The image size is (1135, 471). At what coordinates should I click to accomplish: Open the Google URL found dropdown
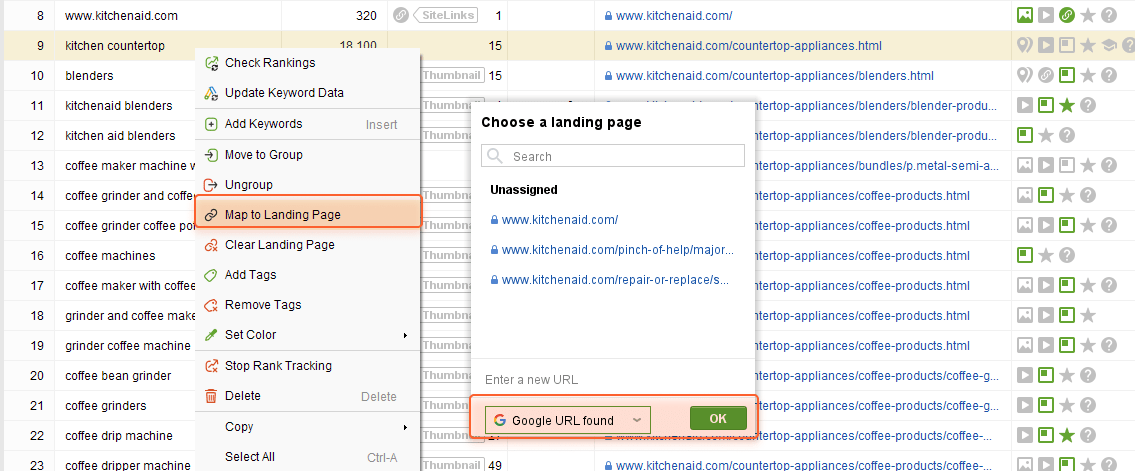(x=568, y=420)
